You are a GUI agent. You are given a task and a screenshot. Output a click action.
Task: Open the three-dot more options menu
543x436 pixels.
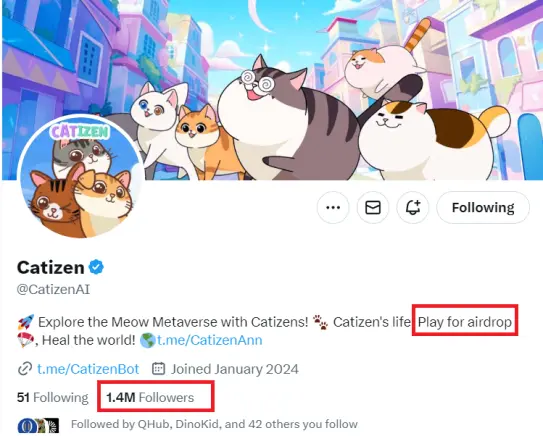[333, 207]
